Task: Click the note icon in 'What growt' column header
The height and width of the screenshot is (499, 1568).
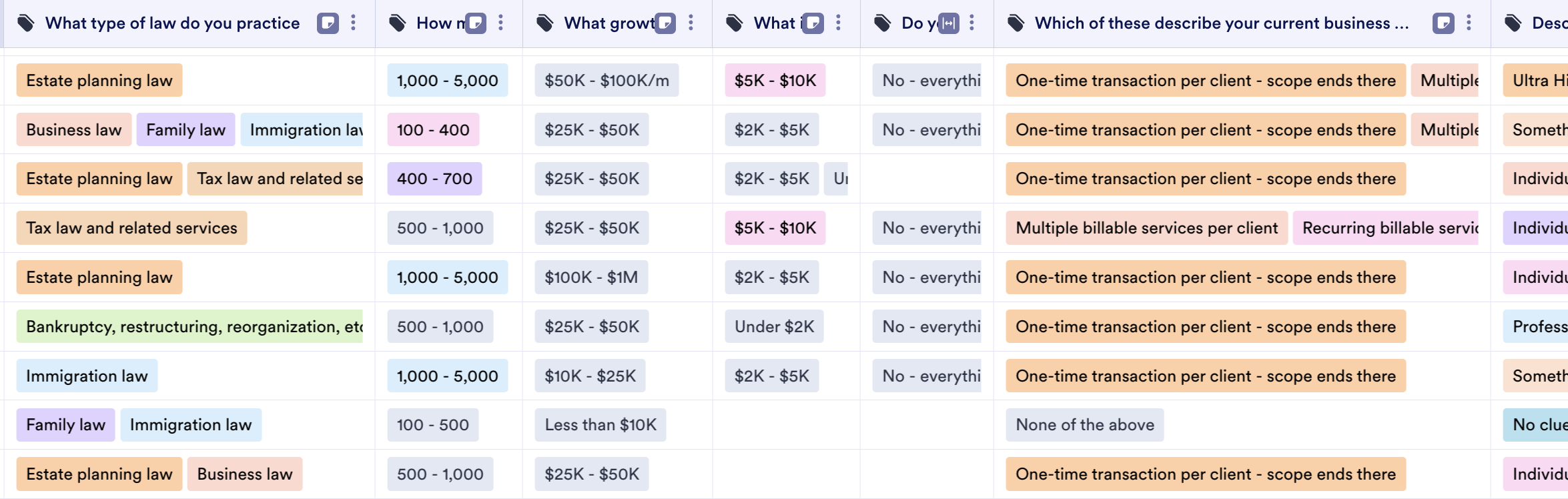Action: (665, 23)
